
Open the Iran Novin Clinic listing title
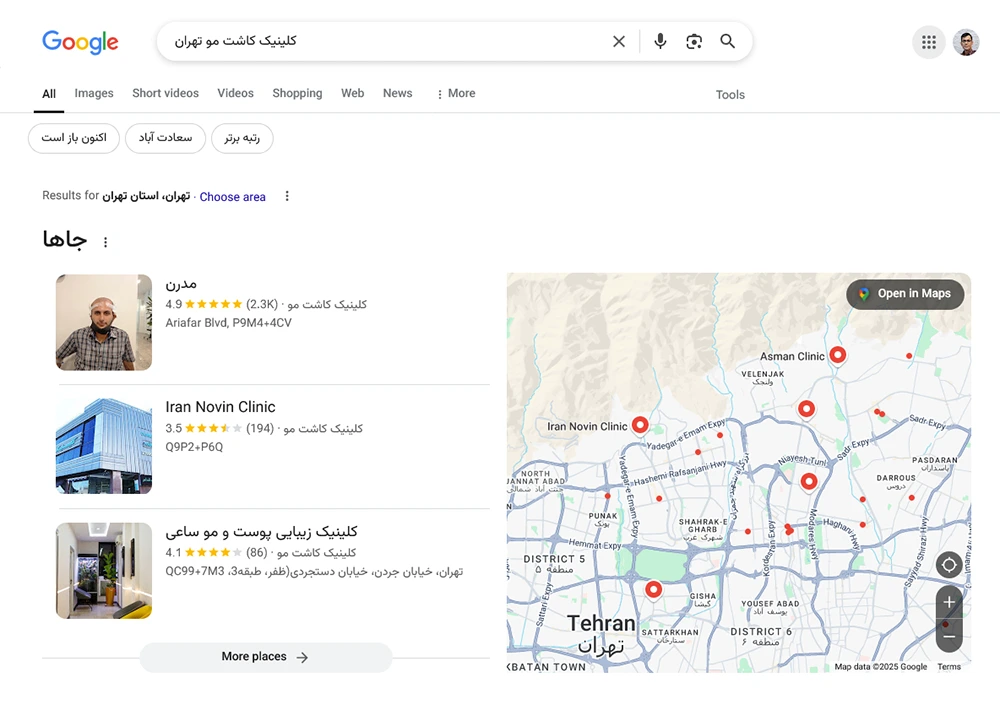pos(221,407)
